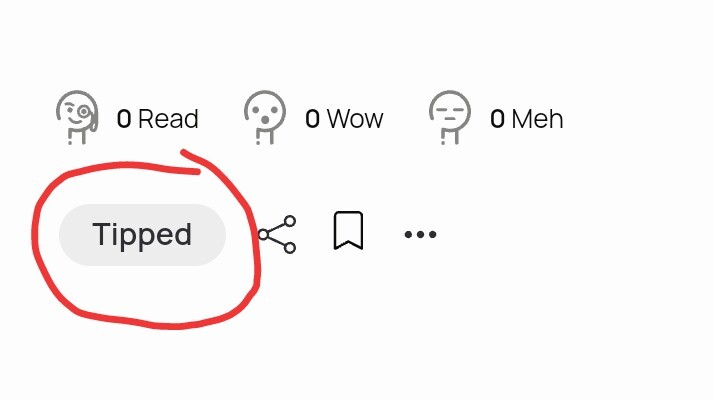Toggle the Meh reaction label

(x=537, y=119)
